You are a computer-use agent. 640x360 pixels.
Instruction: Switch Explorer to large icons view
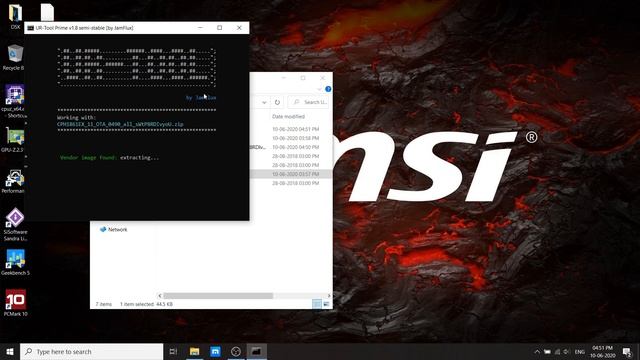[326, 304]
